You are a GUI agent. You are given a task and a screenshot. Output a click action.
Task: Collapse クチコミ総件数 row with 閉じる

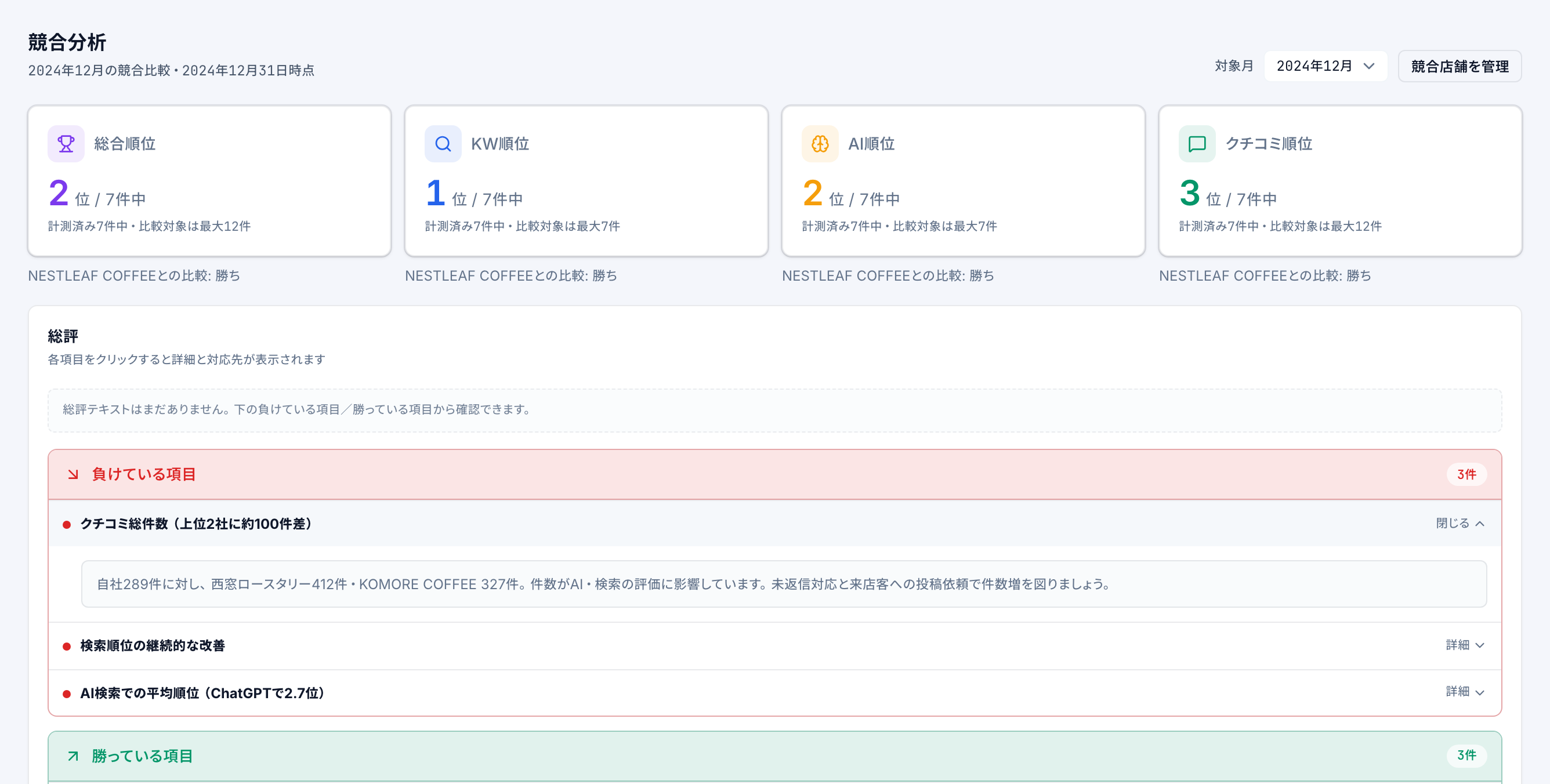1460,524
